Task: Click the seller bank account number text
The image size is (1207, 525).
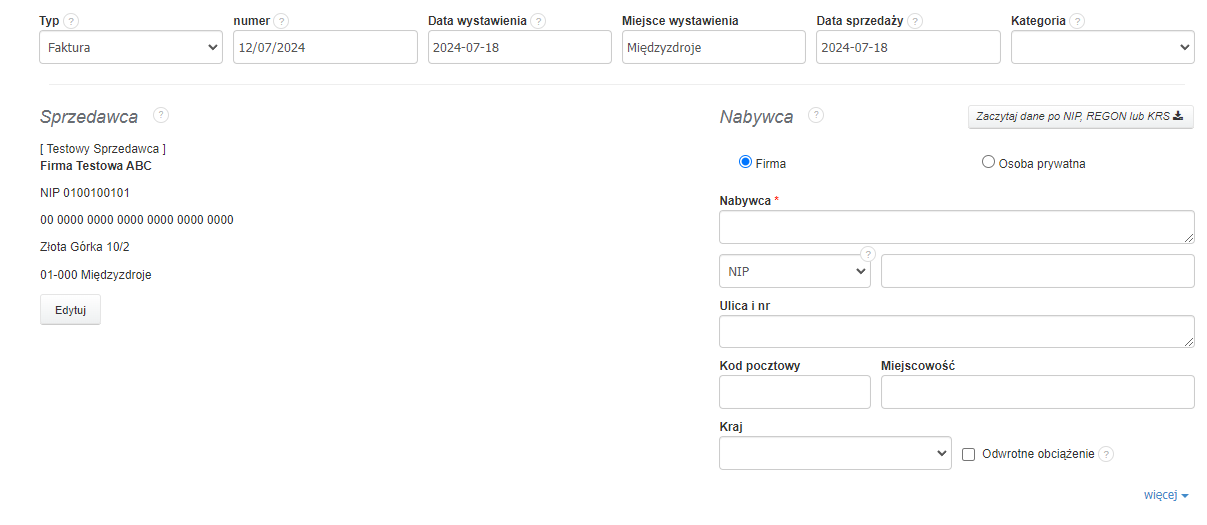Action: coord(137,220)
